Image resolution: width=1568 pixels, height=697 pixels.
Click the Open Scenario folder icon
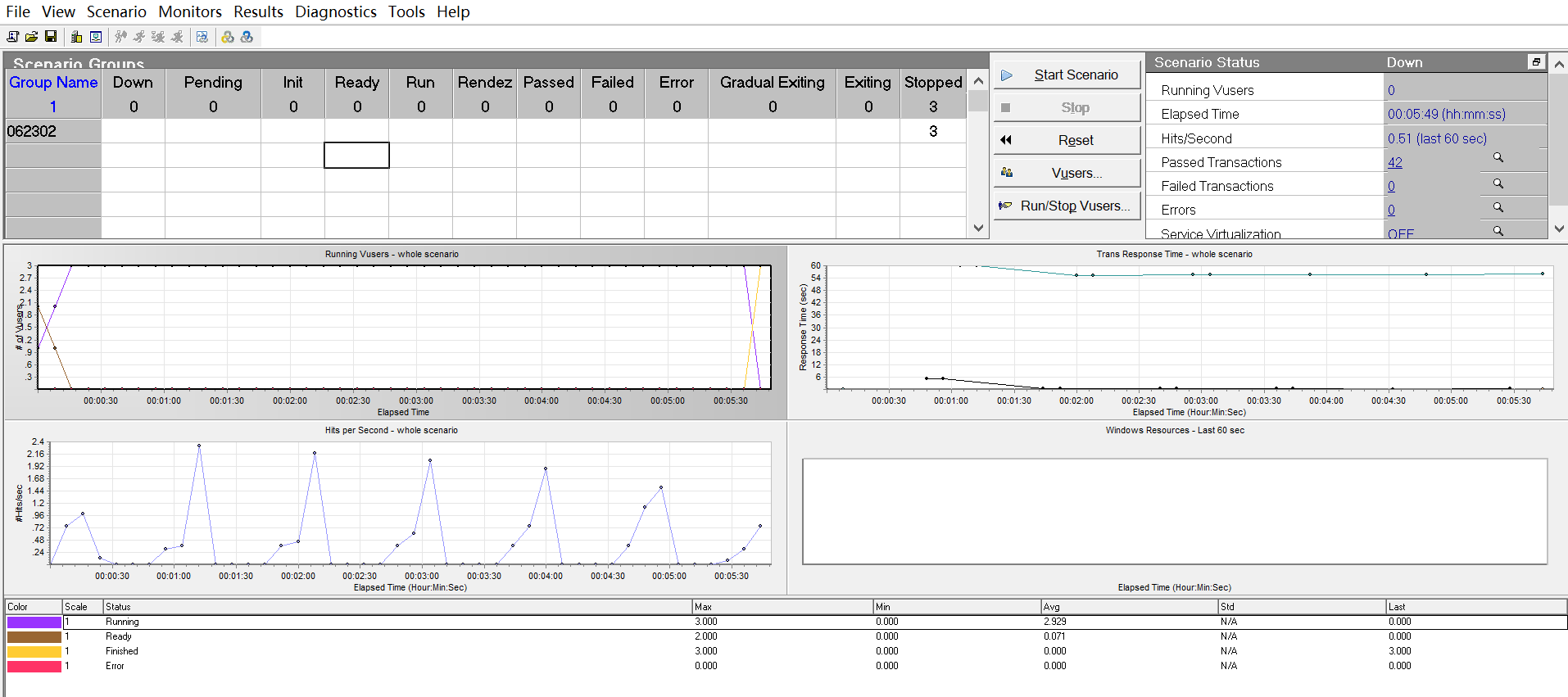coord(31,37)
